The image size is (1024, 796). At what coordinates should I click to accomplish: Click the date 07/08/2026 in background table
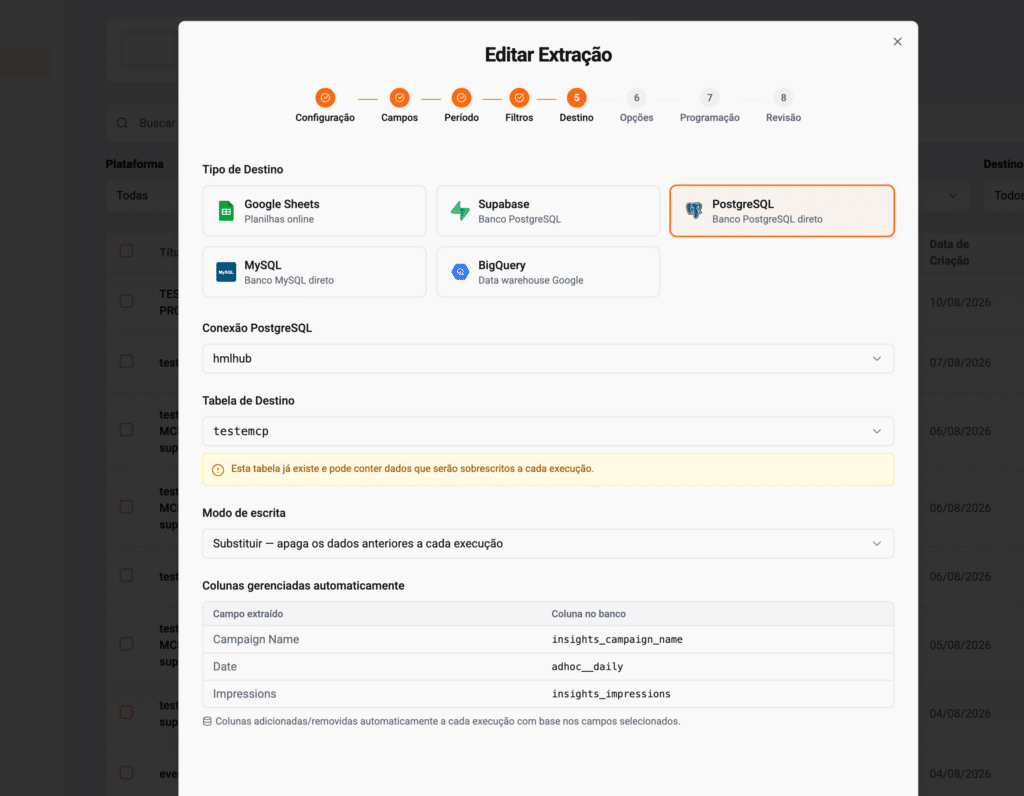[960, 362]
